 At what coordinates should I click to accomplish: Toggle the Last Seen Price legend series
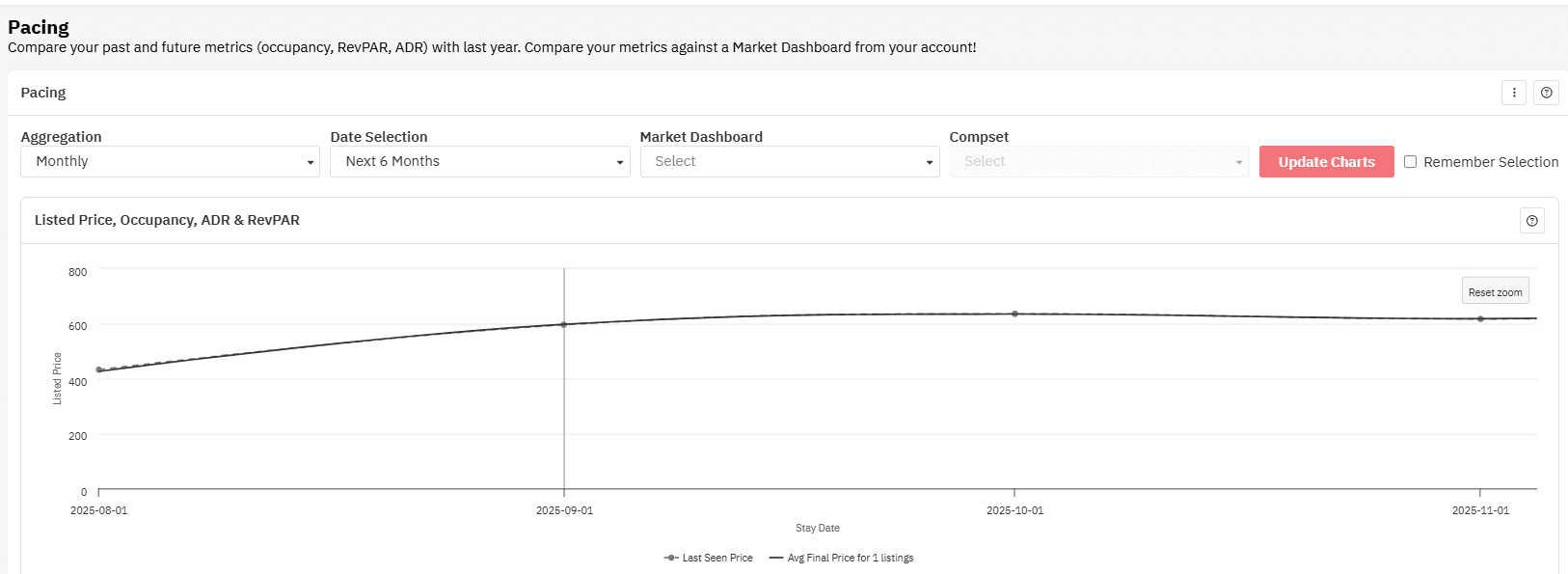pos(709,558)
